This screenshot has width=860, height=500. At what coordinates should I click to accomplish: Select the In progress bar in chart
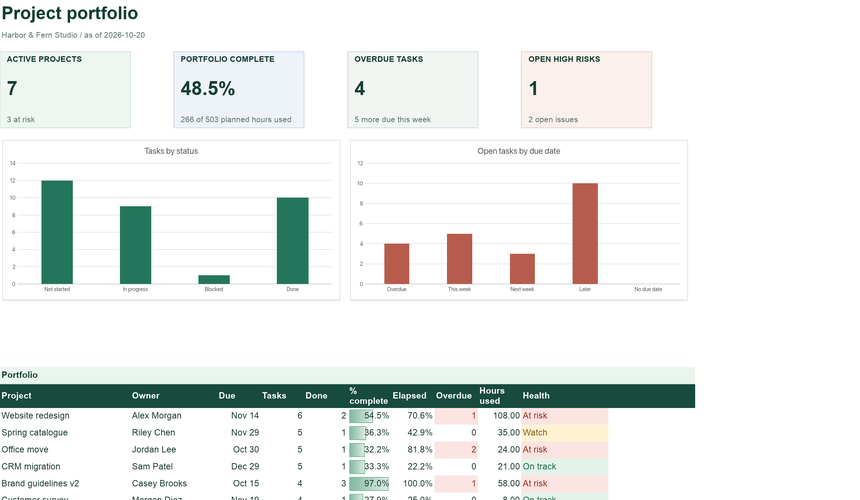(135, 245)
